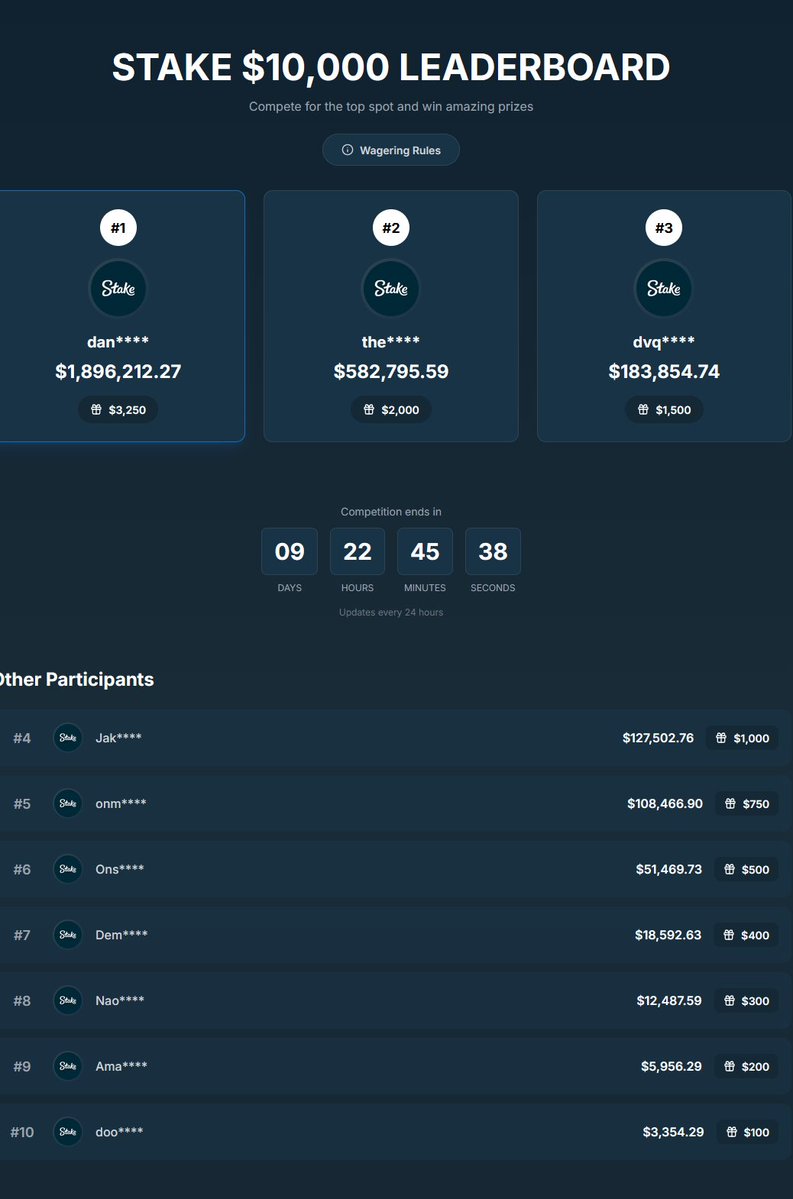
Task: Open the Wagering Rules button
Action: pos(391,150)
